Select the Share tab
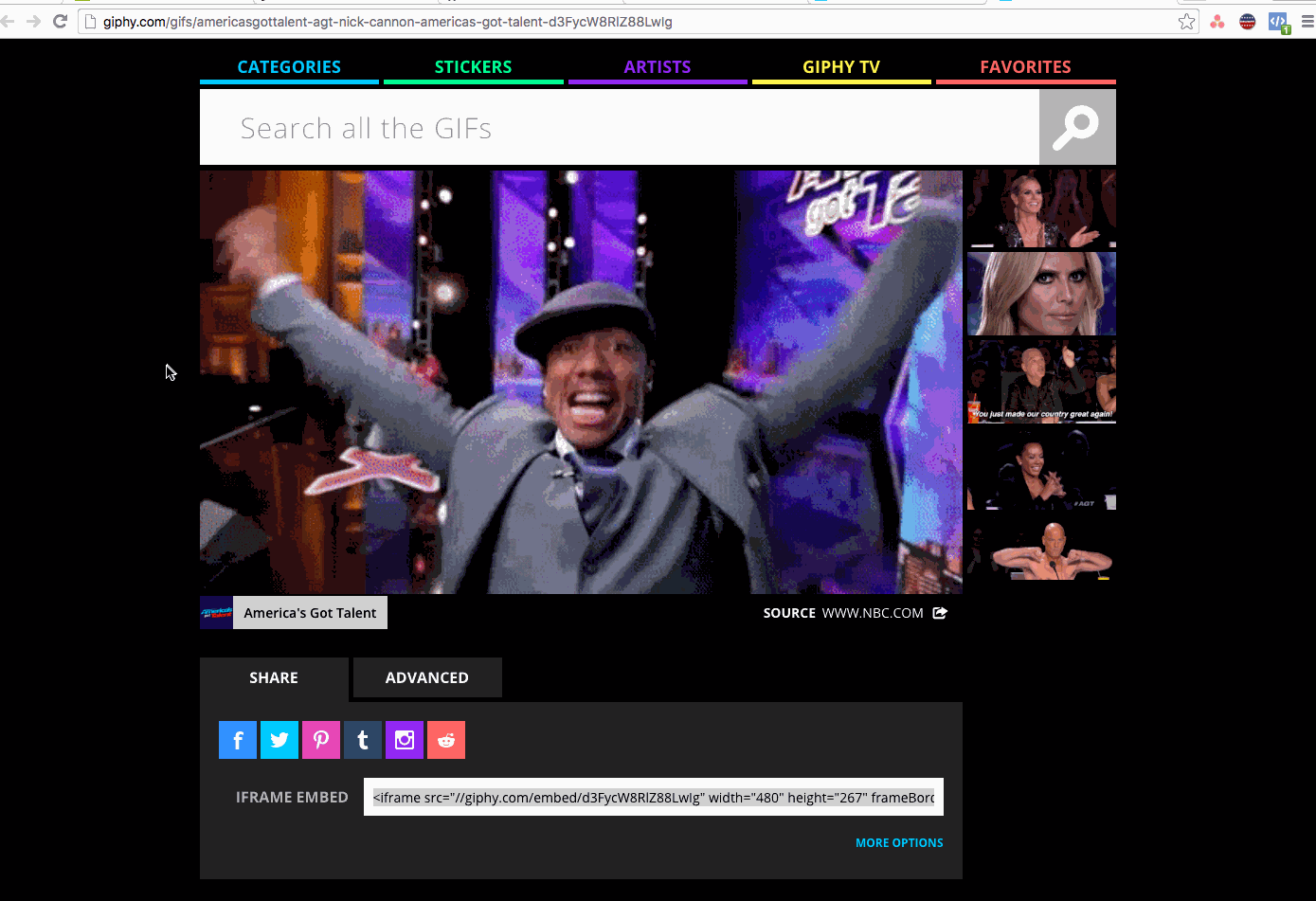The width and height of the screenshot is (1316, 901). [x=274, y=678]
